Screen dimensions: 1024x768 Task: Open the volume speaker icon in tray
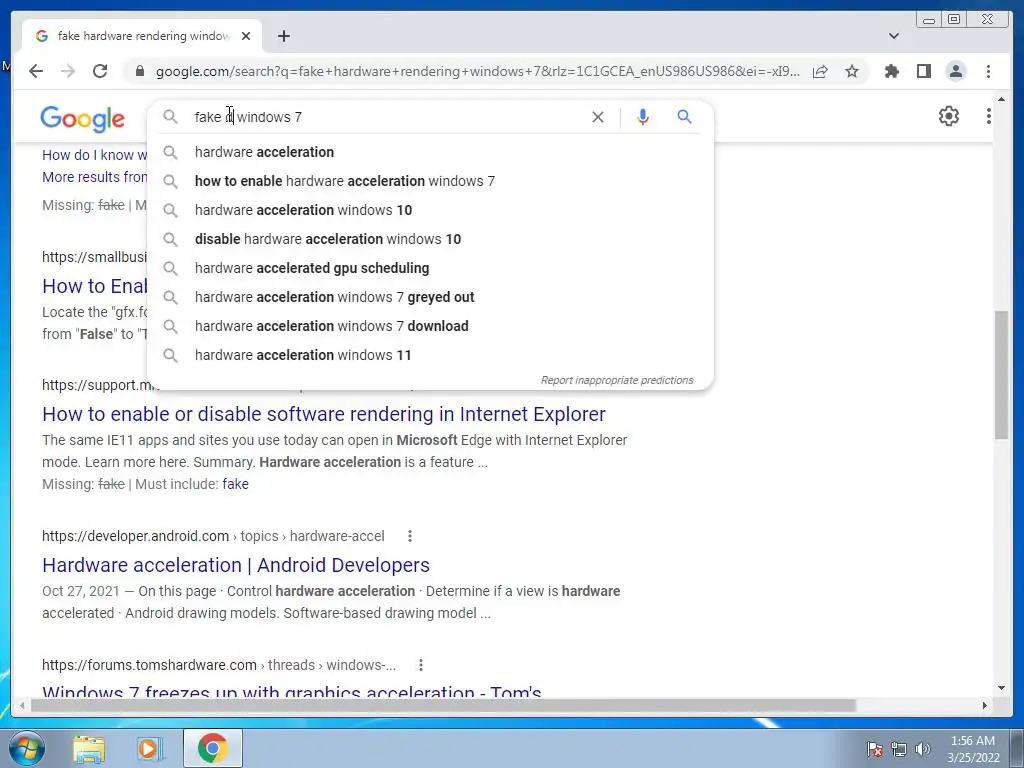pyautogui.click(x=923, y=749)
